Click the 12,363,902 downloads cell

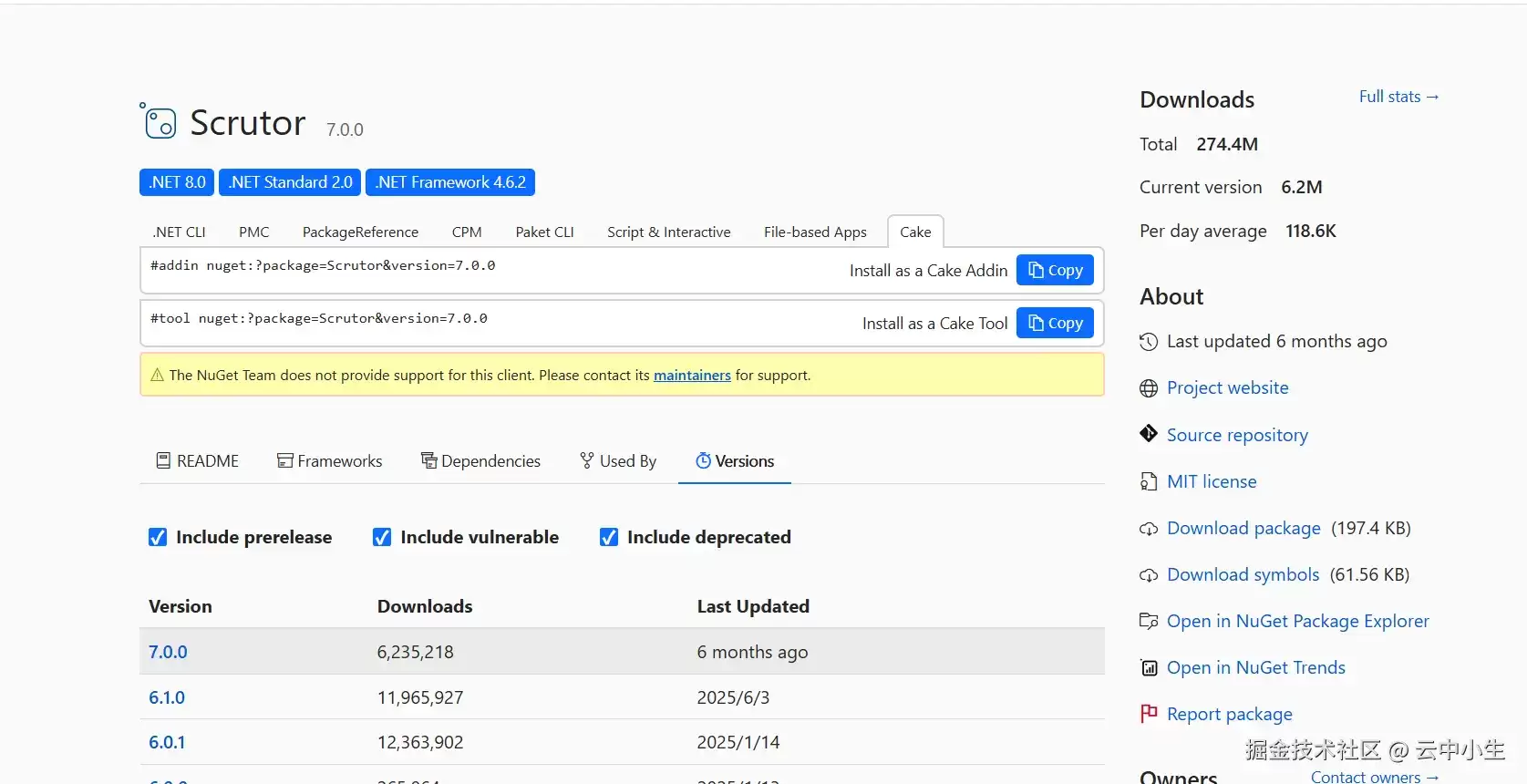point(420,742)
